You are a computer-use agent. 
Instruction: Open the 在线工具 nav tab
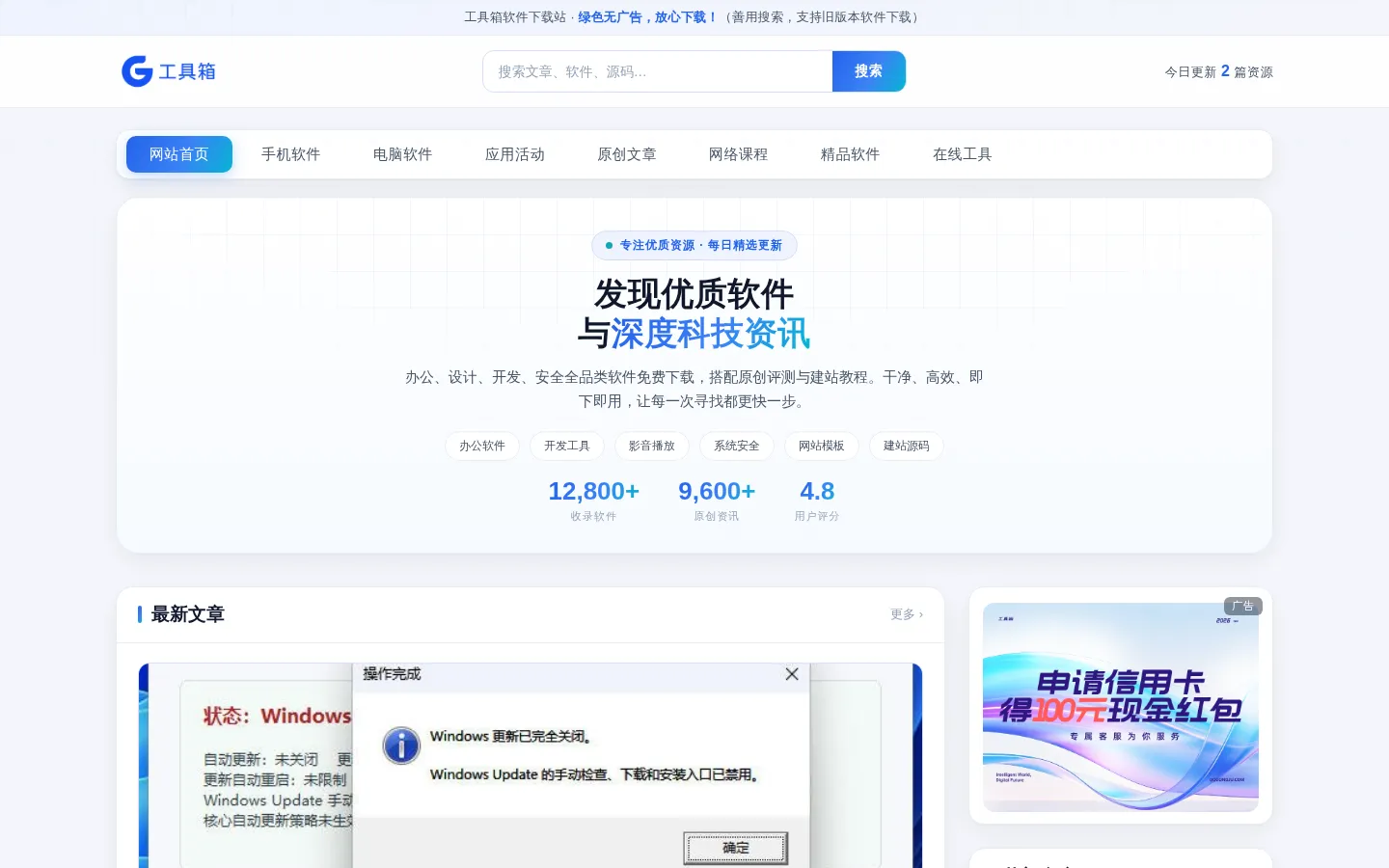[x=963, y=154]
